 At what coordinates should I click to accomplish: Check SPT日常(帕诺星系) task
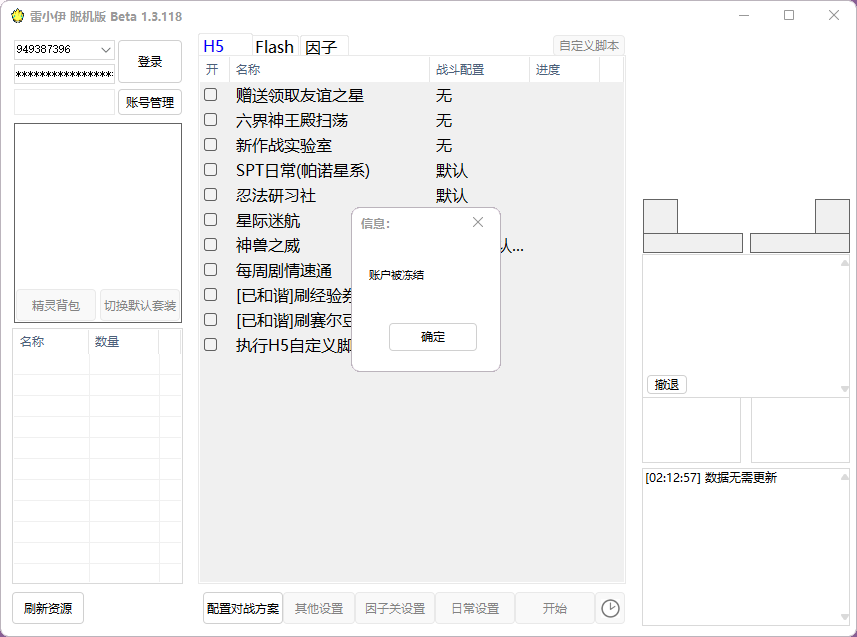click(x=210, y=170)
